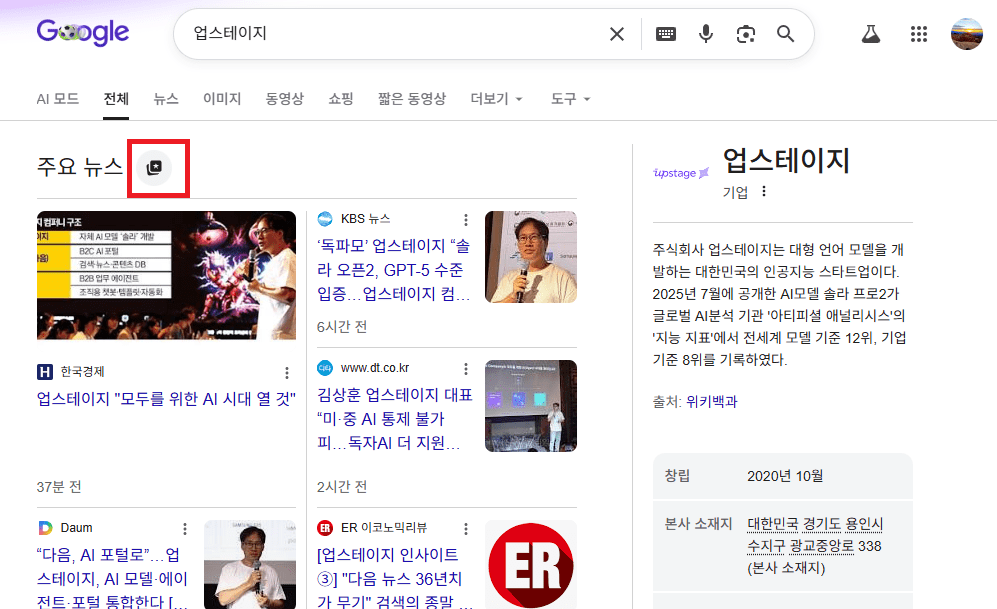
Task: Click the www.dt.co.kr source favicon
Action: [x=325, y=368]
